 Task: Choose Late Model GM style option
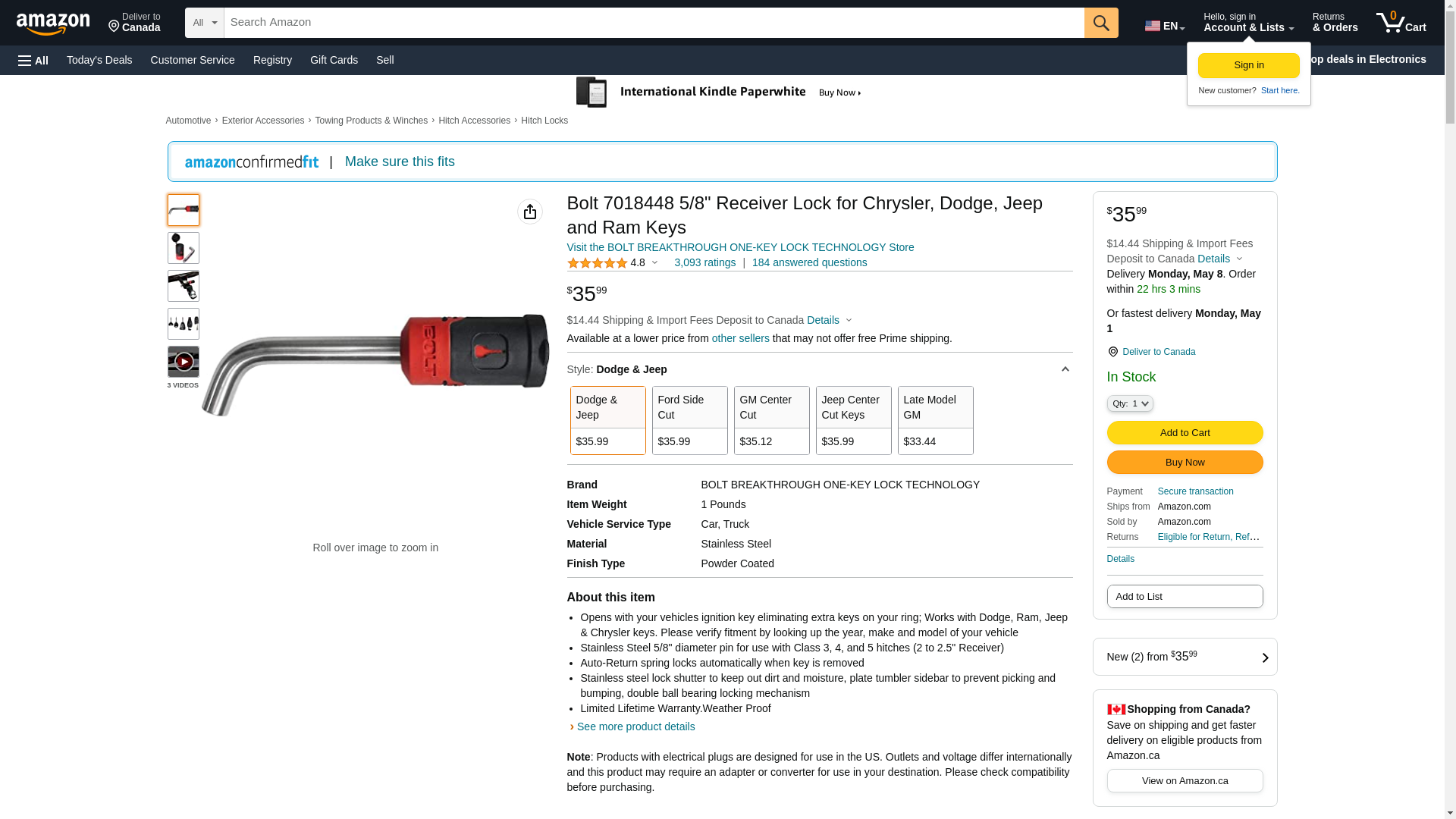pyautogui.click(x=936, y=420)
